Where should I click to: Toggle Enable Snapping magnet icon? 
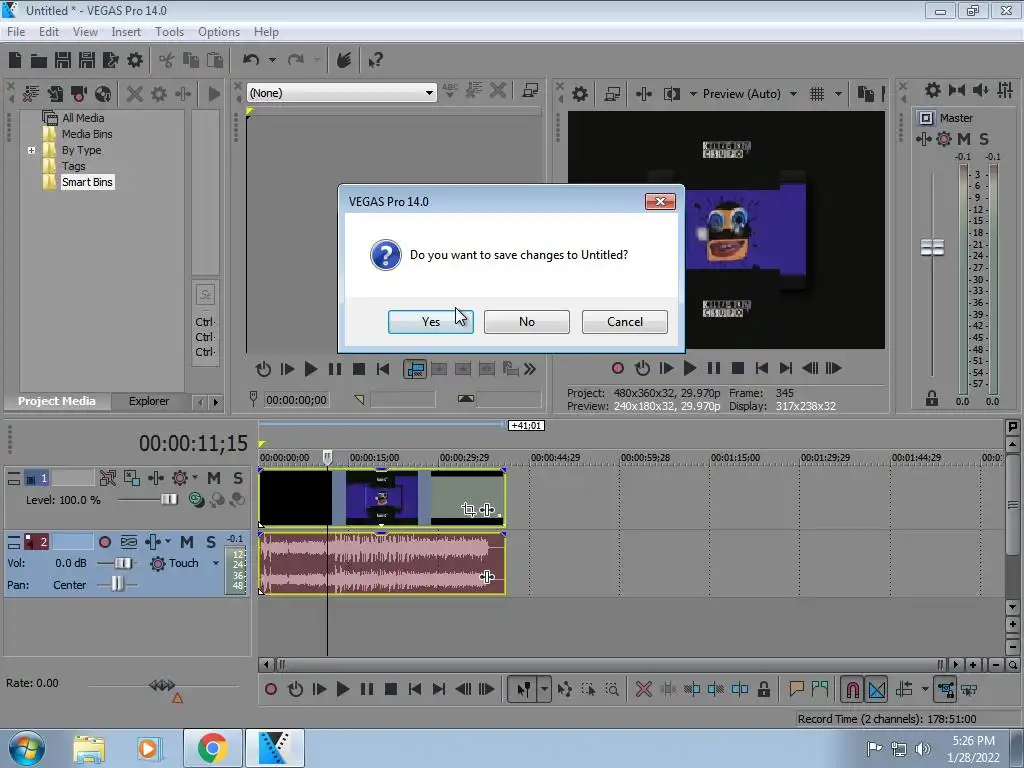852,689
